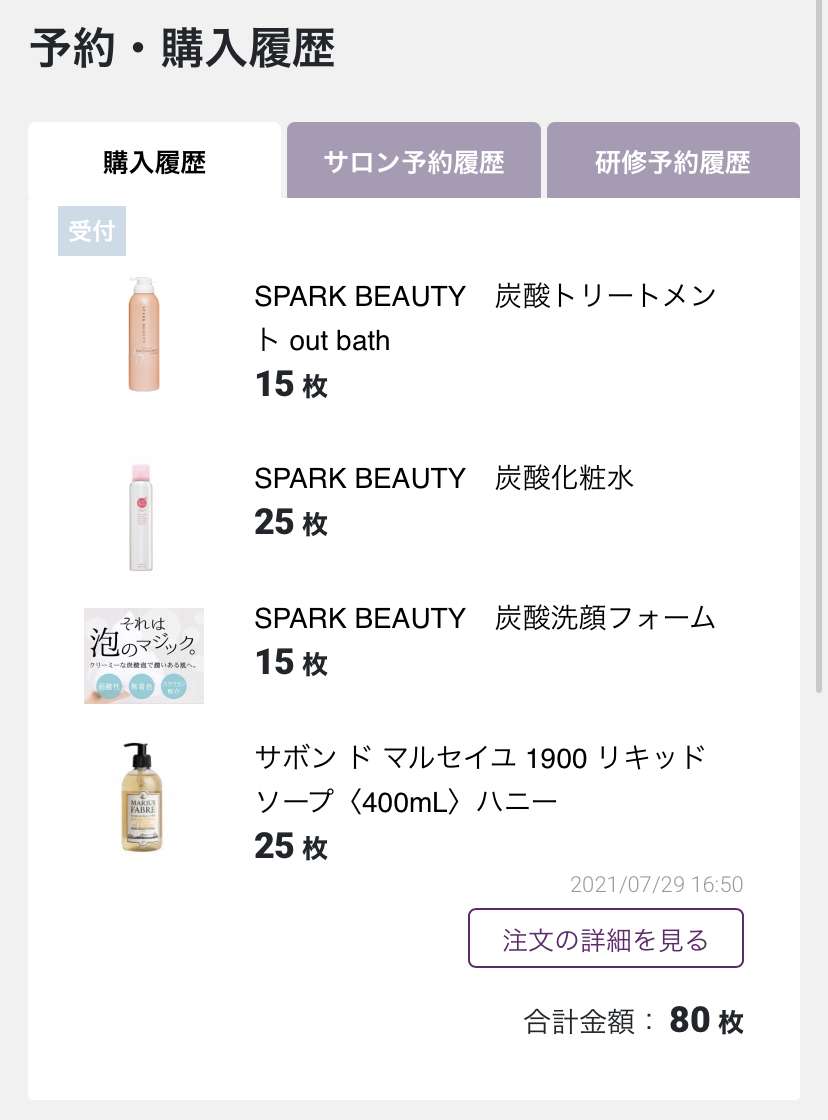Open the 炭酸トリートメント out bath product title
828x1120 pixels.
click(x=485, y=319)
